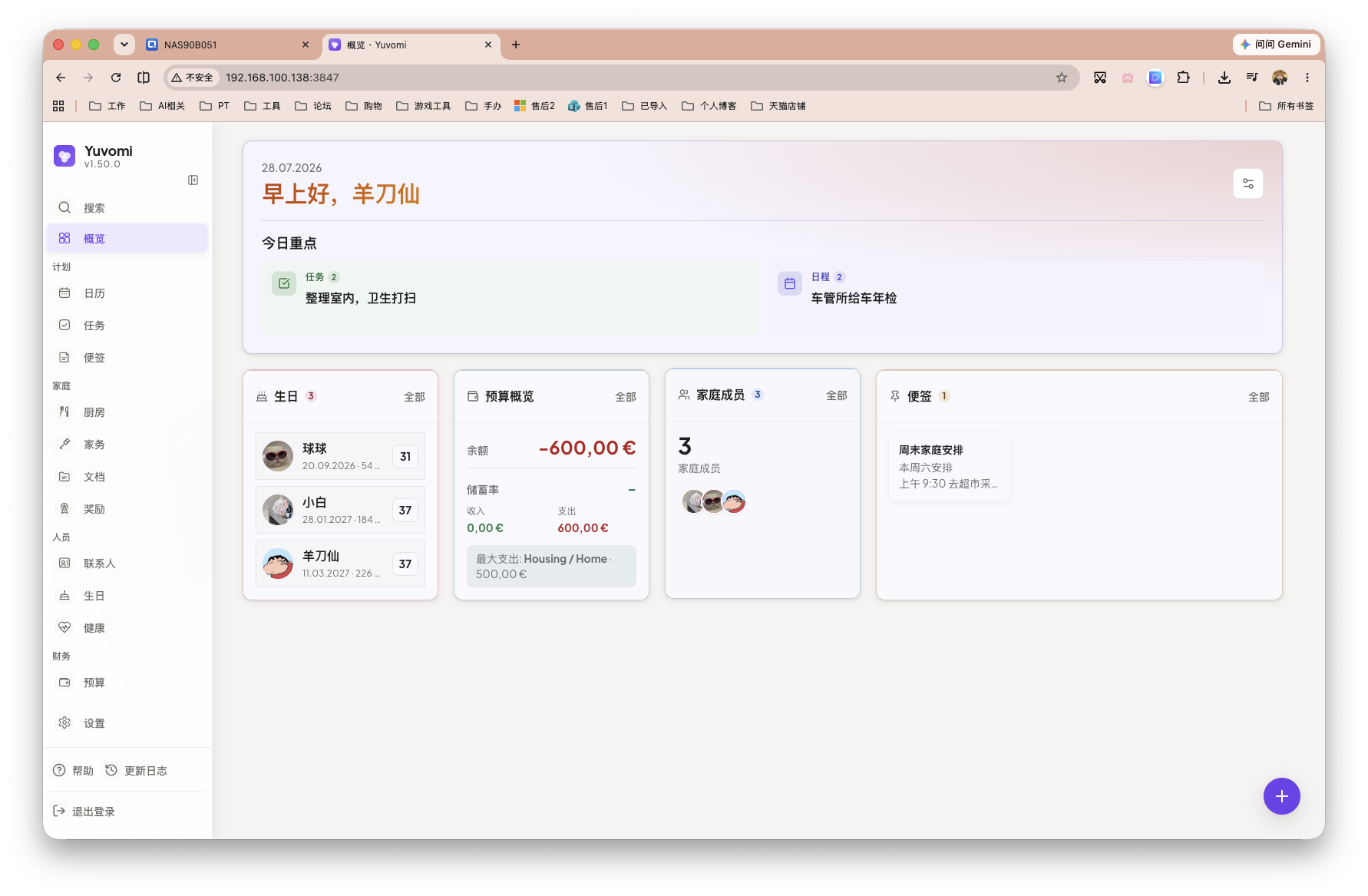Click 最大支出 Housing / Home box
The height and width of the screenshot is (896, 1368).
[551, 566]
